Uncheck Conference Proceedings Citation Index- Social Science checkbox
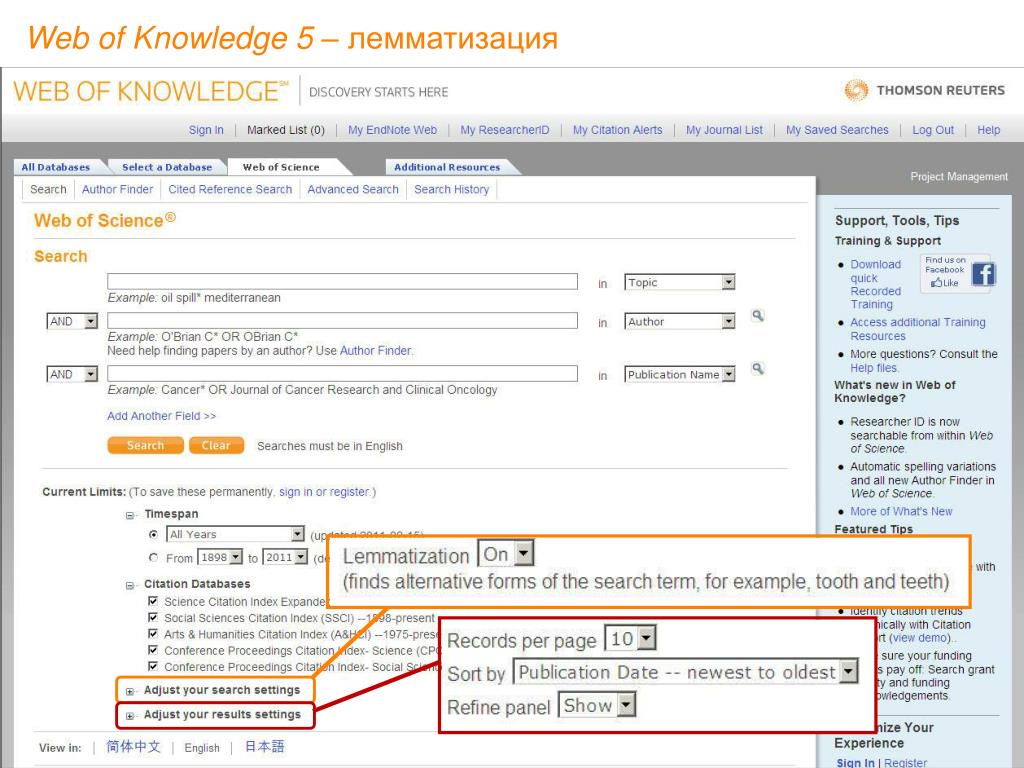Viewport: 1024px width, 768px height. [x=153, y=666]
